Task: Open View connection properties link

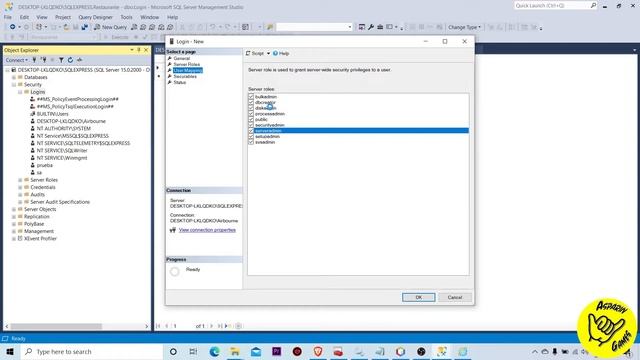Action: pos(207,230)
